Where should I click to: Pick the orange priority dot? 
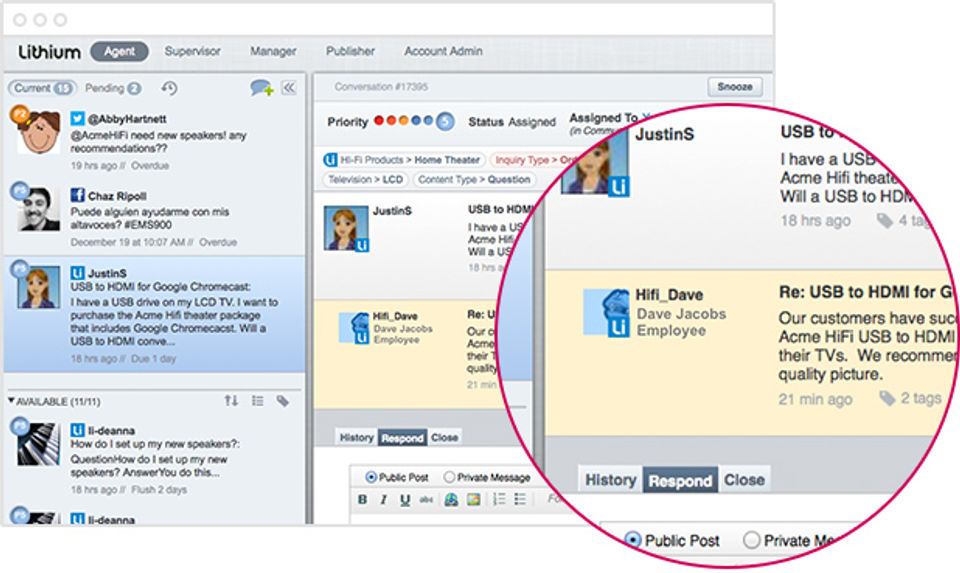pos(403,121)
